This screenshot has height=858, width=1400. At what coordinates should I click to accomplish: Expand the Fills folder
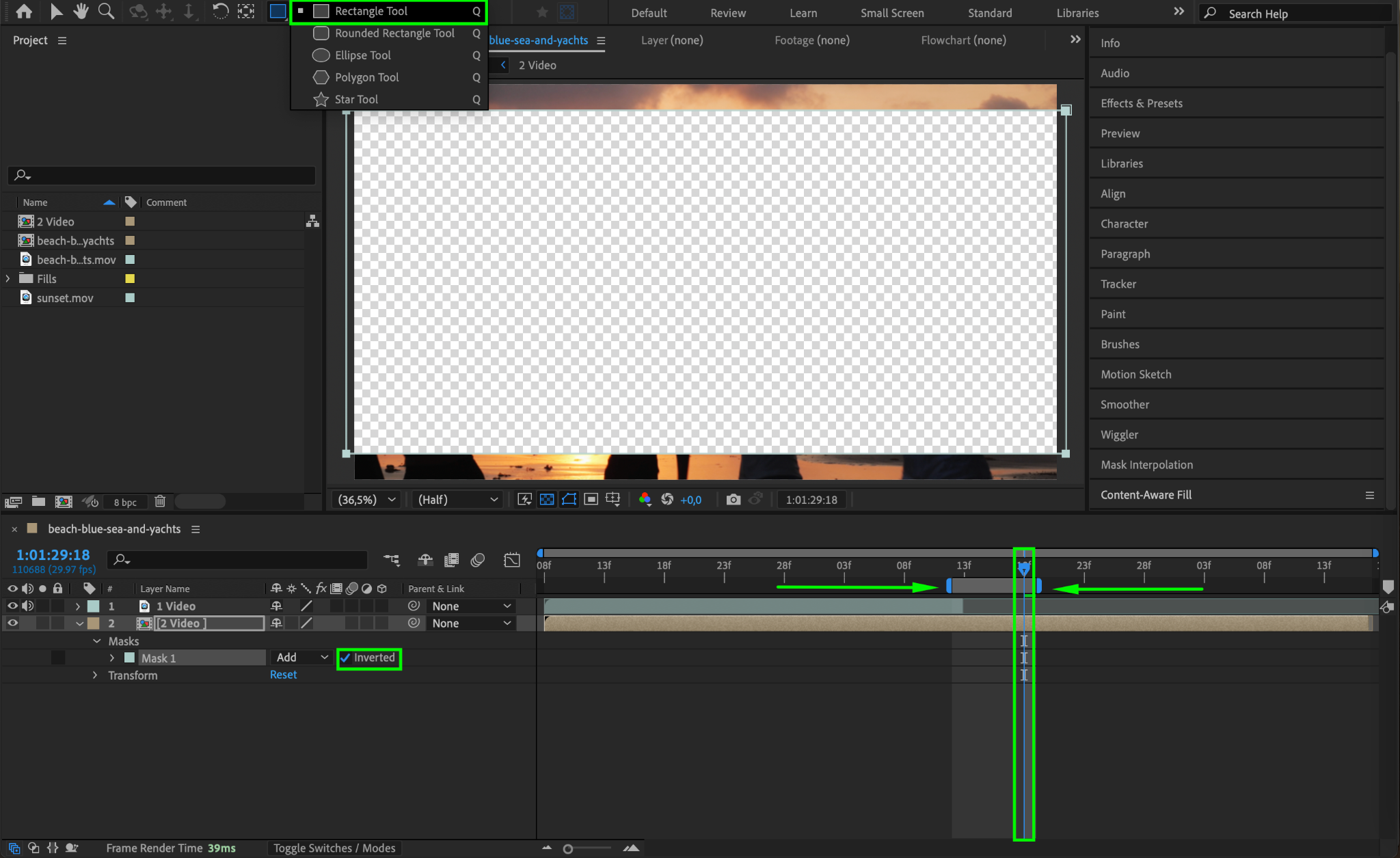pyautogui.click(x=8, y=279)
